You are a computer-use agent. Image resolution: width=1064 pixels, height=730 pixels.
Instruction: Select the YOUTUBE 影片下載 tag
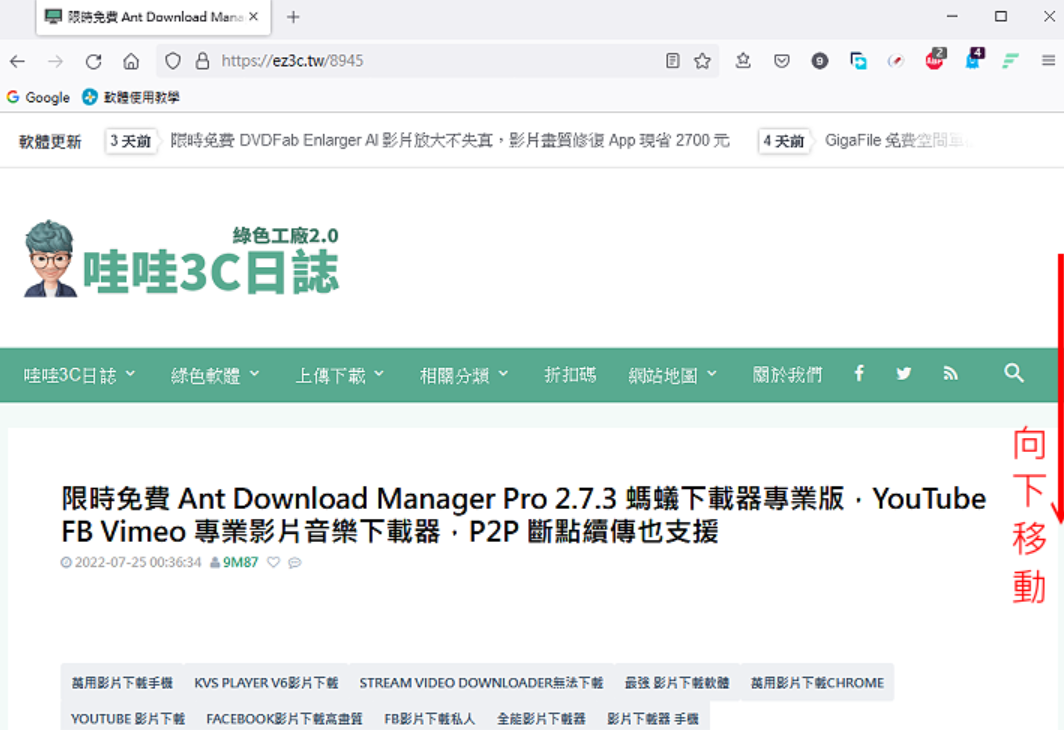pos(128,718)
